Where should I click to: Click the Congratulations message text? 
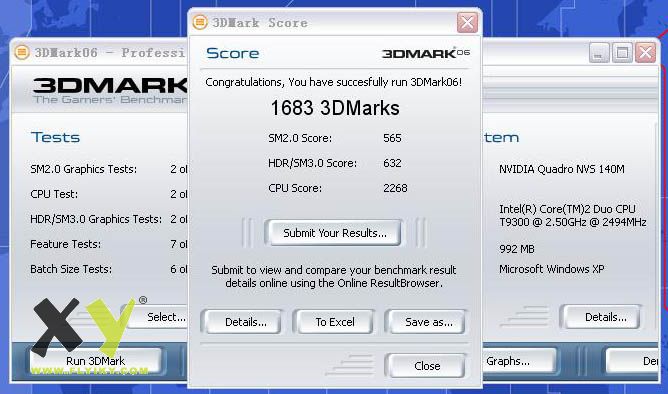(x=333, y=82)
